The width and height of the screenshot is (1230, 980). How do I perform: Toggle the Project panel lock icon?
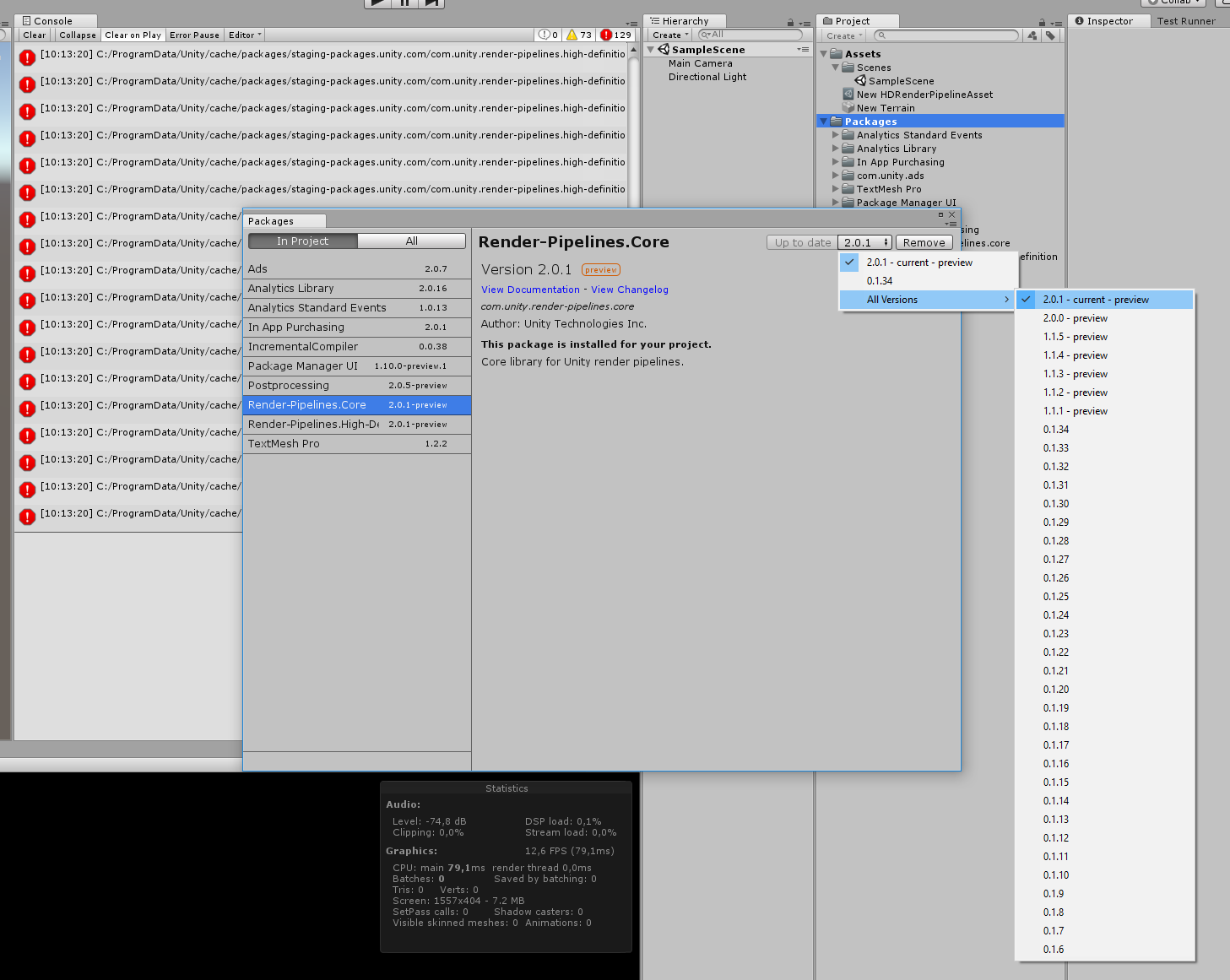click(1042, 23)
